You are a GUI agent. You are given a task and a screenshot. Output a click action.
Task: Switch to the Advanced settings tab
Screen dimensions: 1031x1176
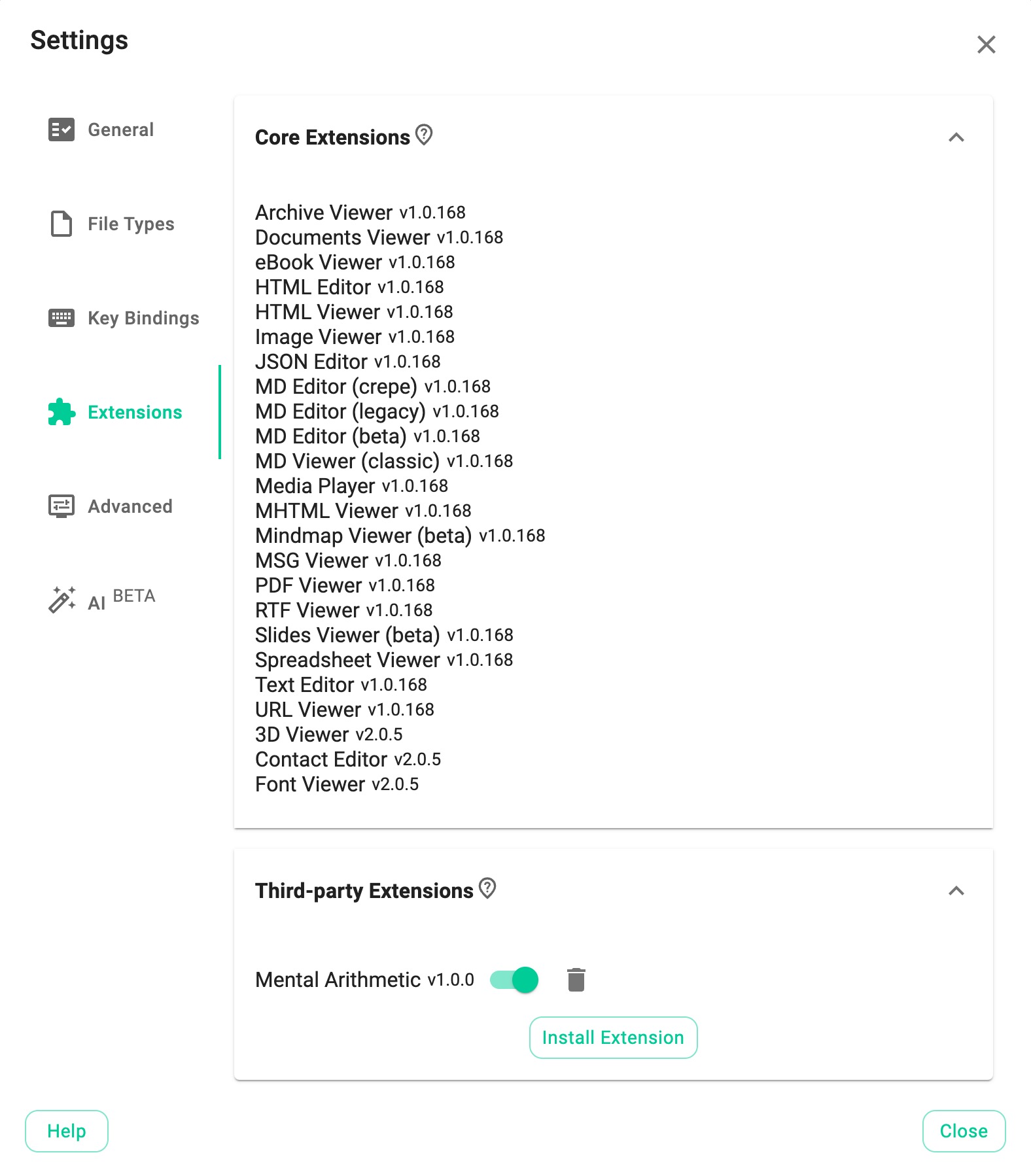pyautogui.click(x=129, y=506)
